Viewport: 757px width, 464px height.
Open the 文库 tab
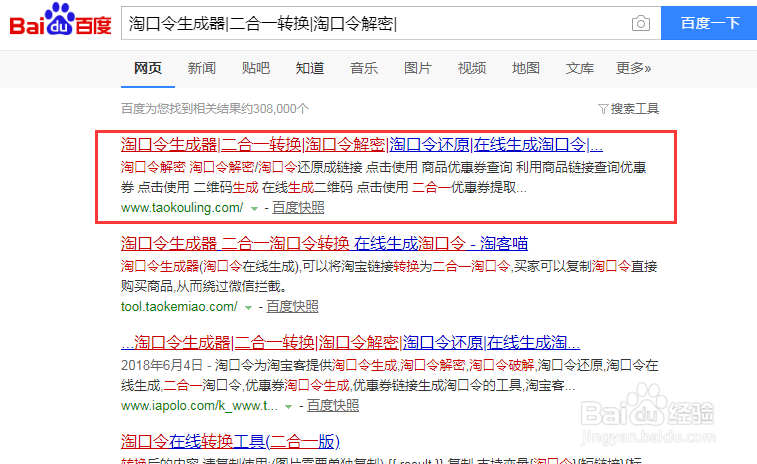[580, 68]
